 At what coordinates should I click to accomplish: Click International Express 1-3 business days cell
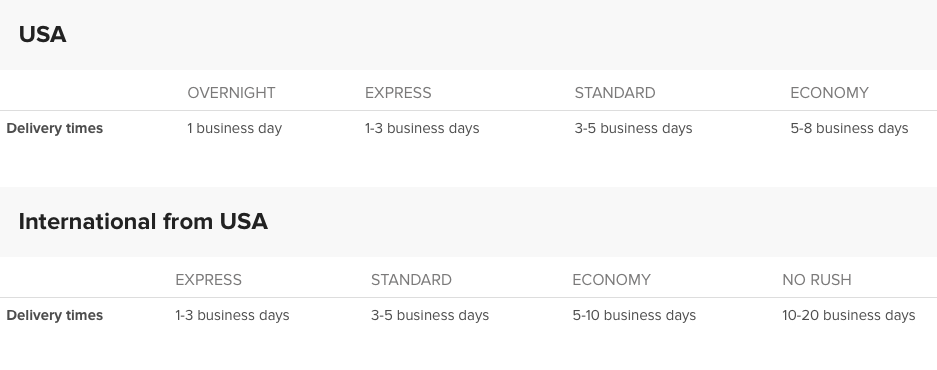coord(232,316)
